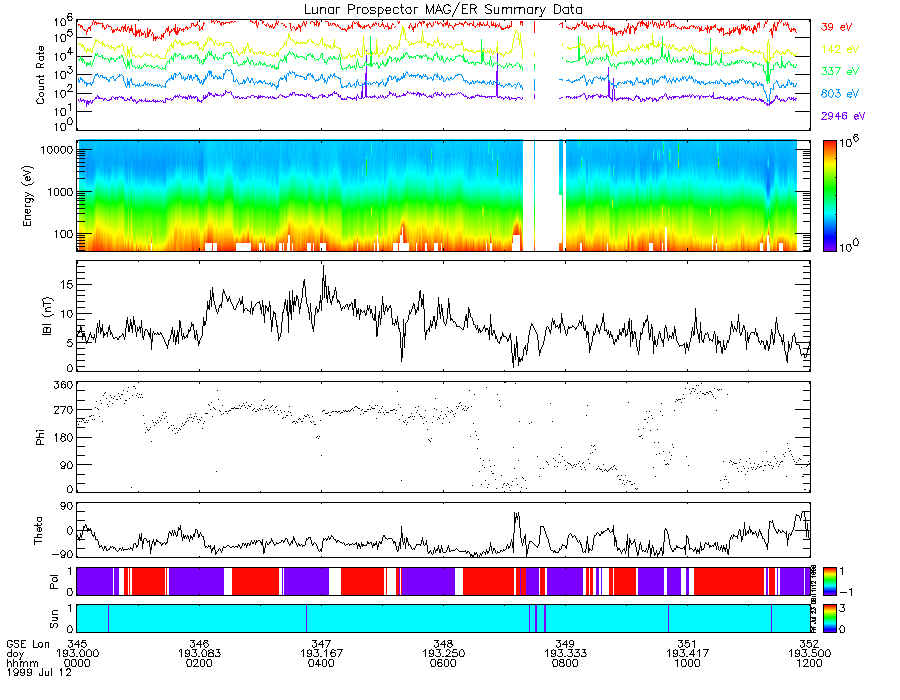Click the '360' tick on Phi axis
This screenshot has height=700, width=900.
63,385
